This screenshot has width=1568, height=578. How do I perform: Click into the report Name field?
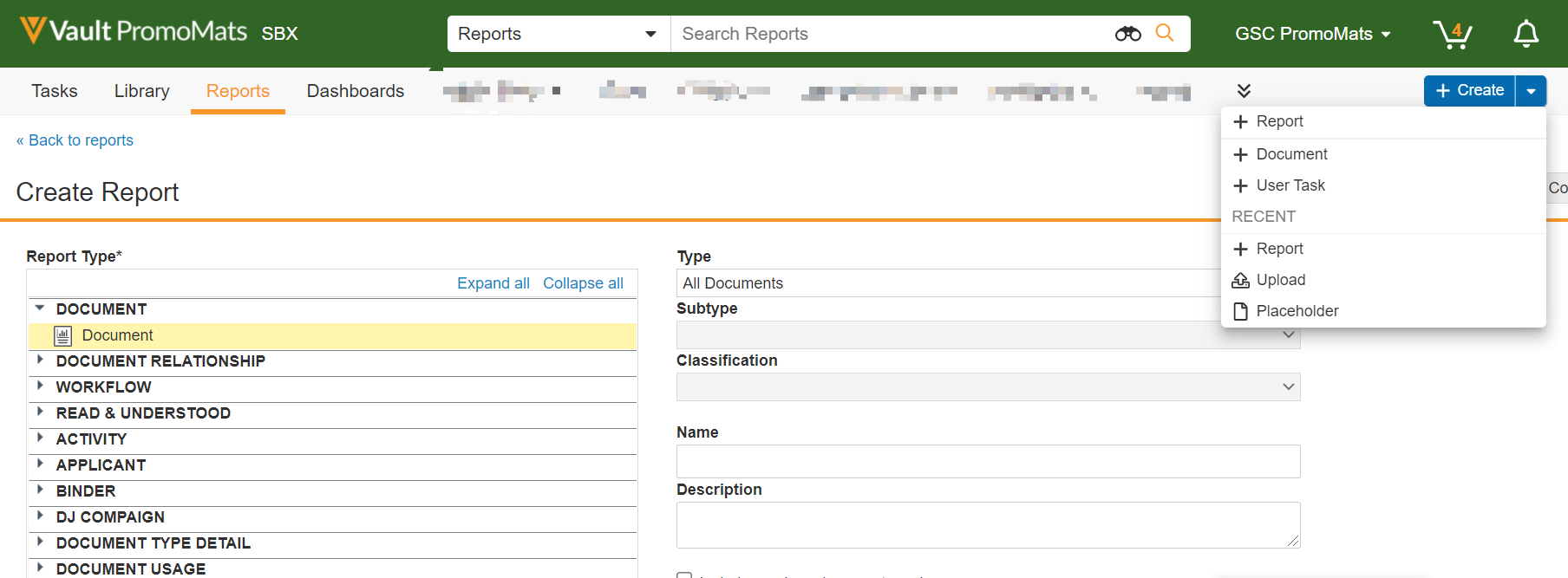coord(988,462)
